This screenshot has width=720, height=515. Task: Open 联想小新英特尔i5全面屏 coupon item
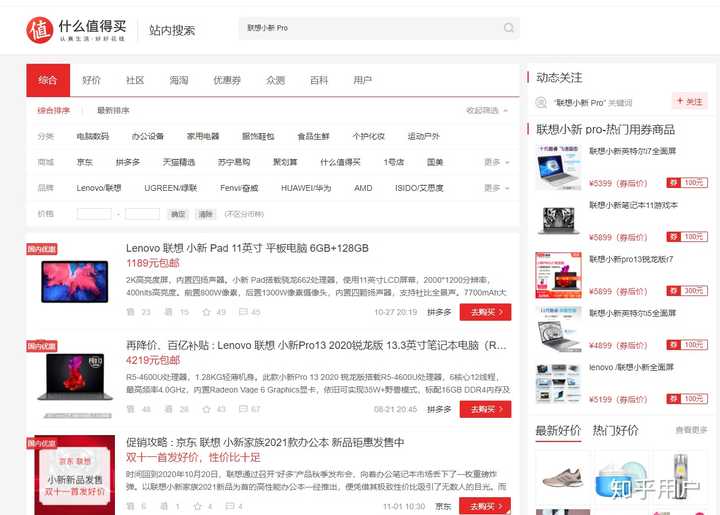[x=632, y=313]
